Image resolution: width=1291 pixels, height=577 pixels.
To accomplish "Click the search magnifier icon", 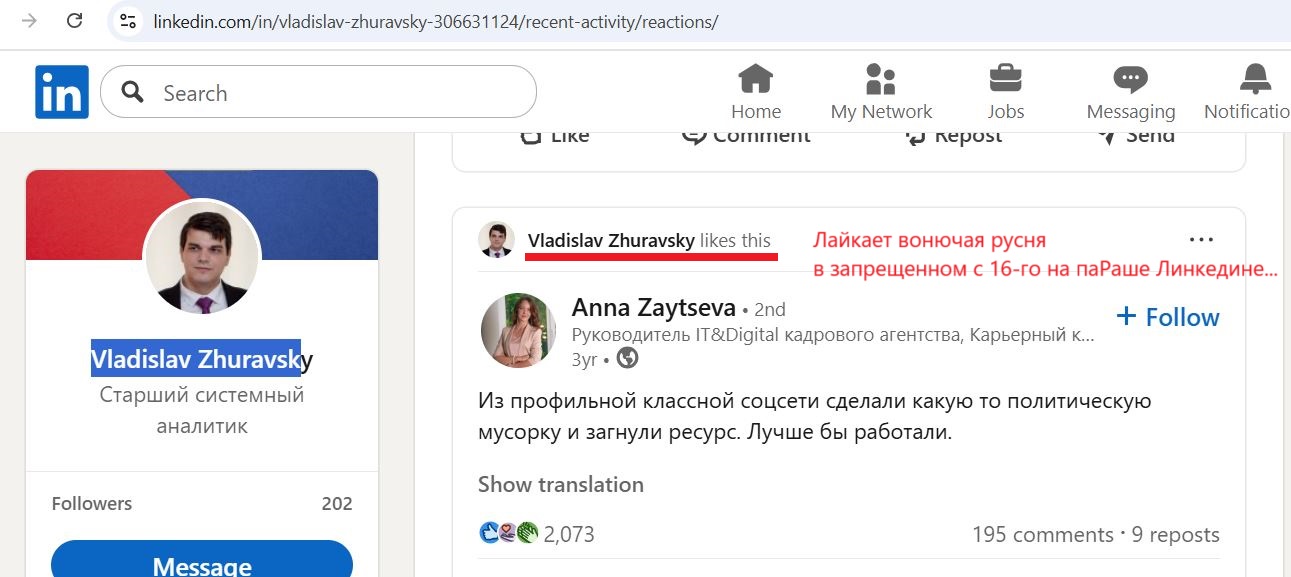I will click(132, 92).
